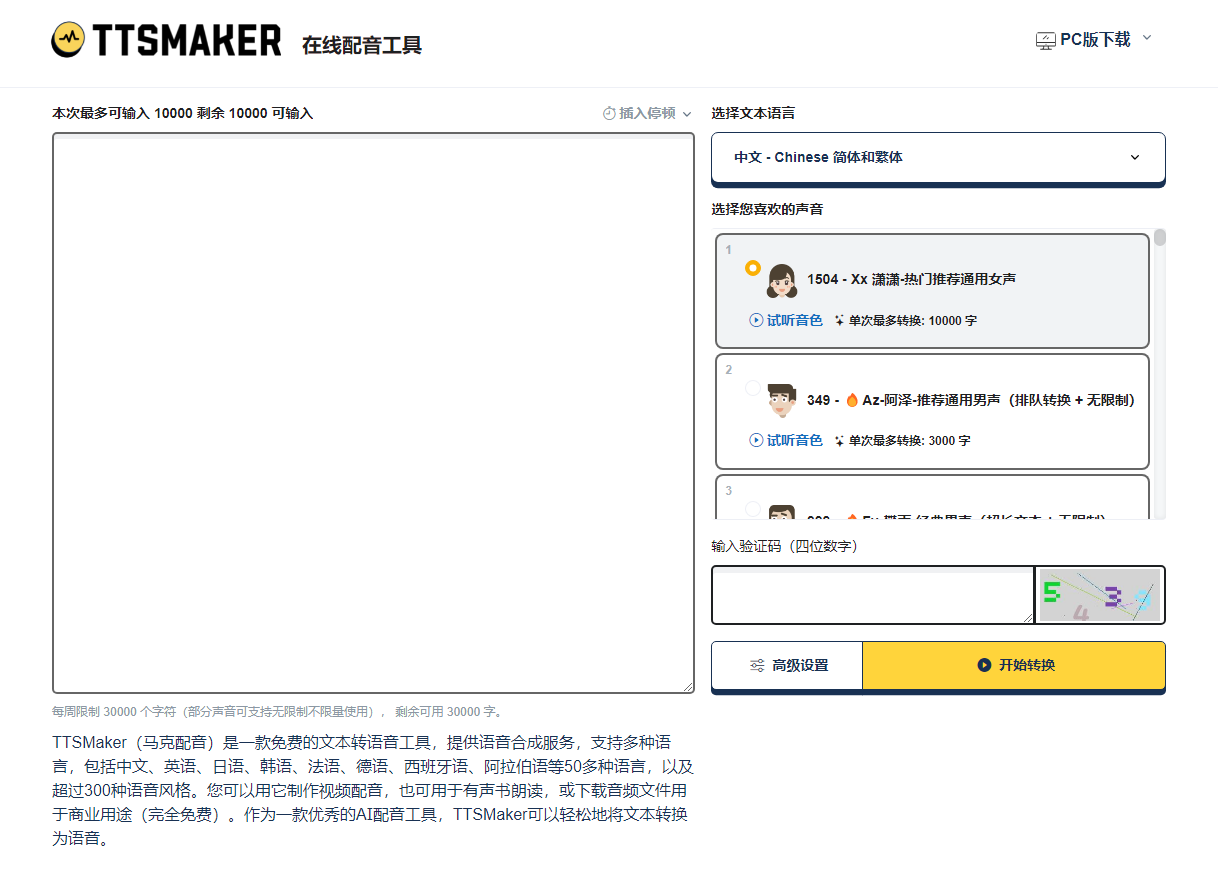Open the 高级设置 panel

click(787, 665)
